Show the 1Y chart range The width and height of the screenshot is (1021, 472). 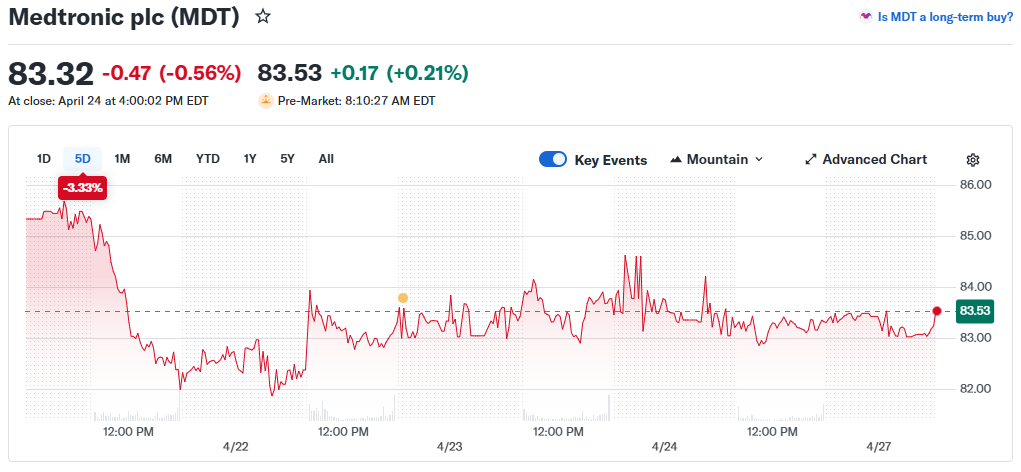point(250,159)
